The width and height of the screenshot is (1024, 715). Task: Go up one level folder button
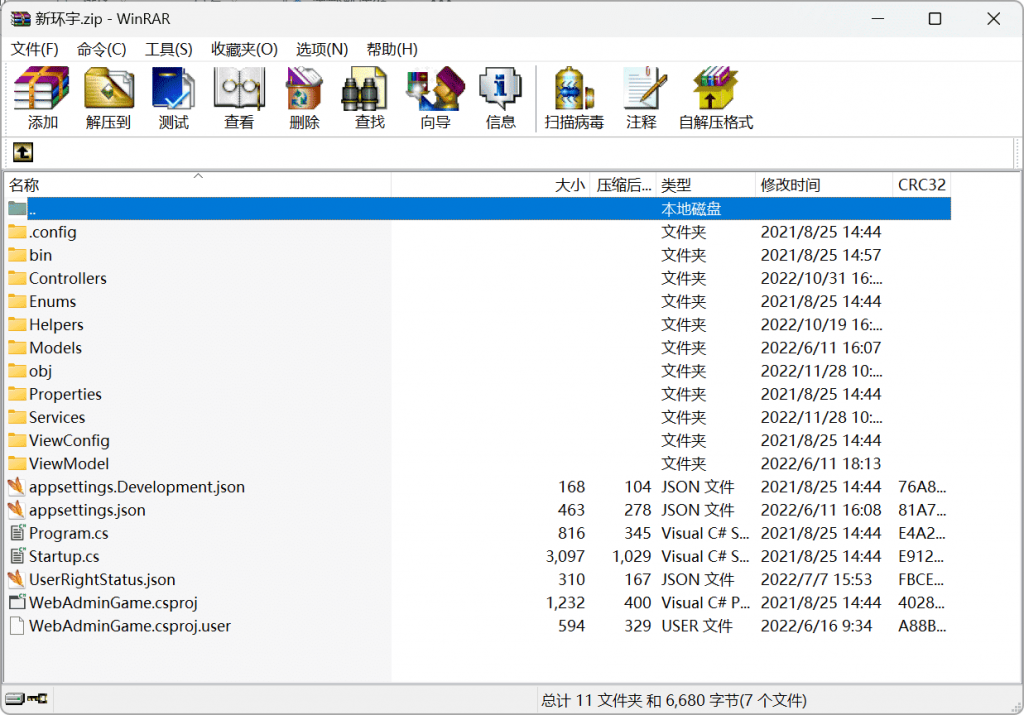22,152
